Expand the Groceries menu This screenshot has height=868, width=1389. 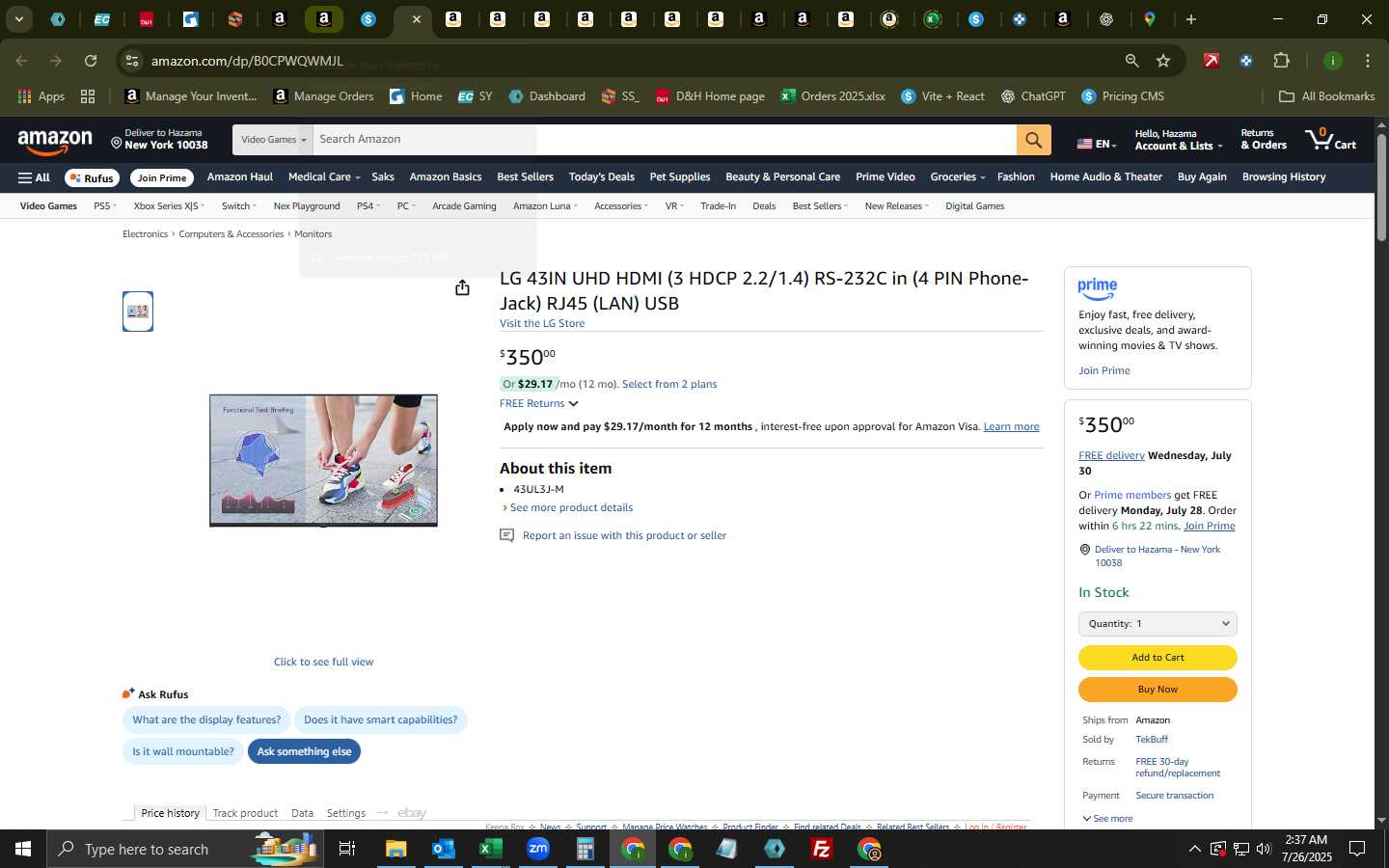click(957, 177)
